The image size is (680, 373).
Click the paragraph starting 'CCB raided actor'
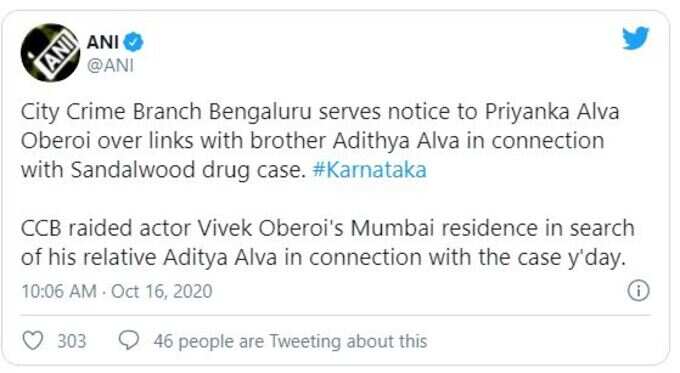327,243
